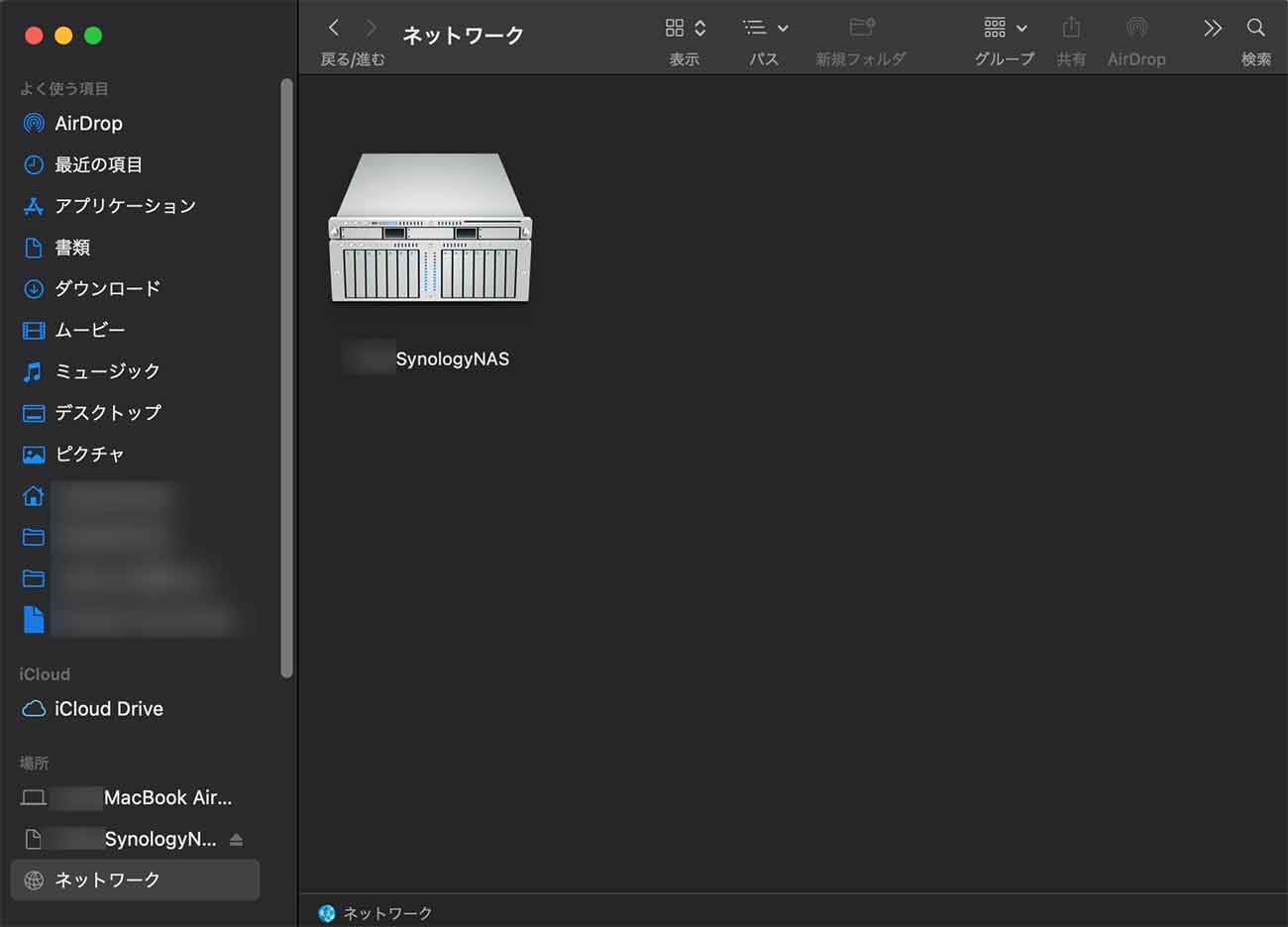Go back with the left chevron
The width and height of the screenshot is (1288, 927).
pos(334,28)
